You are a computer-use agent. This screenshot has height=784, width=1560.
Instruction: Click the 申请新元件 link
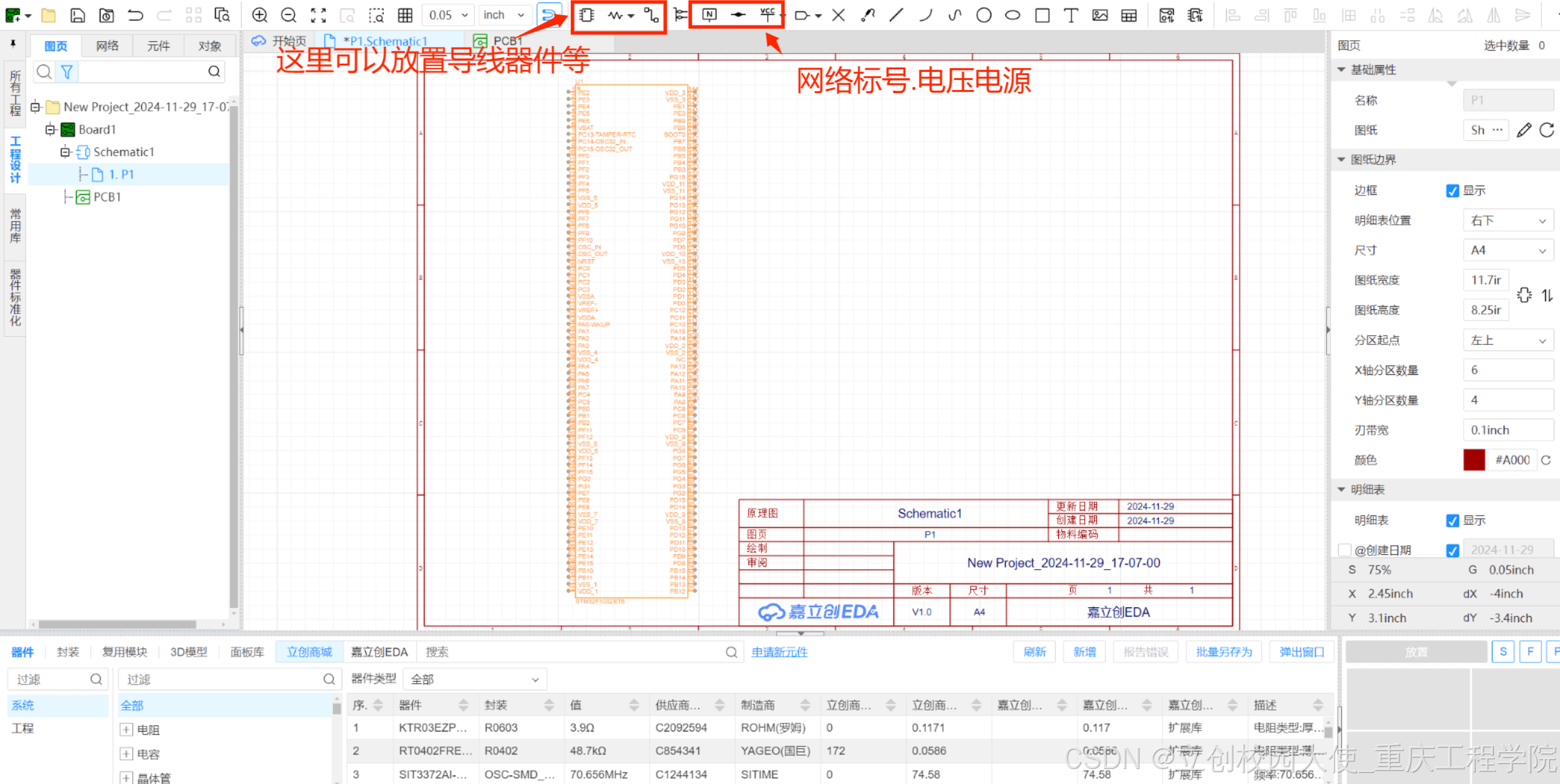pyautogui.click(x=779, y=652)
